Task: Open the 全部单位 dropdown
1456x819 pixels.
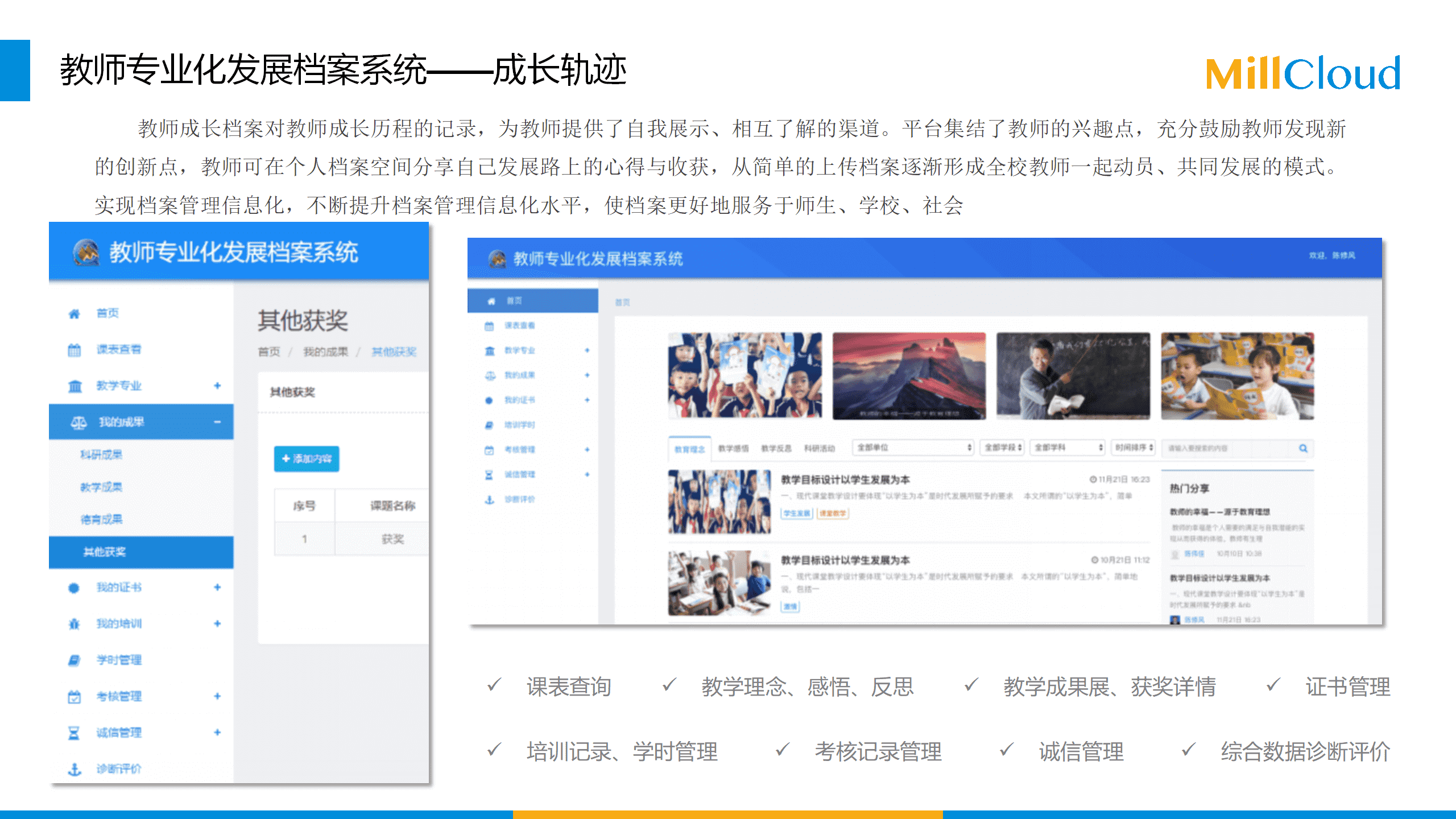Action: point(913,448)
